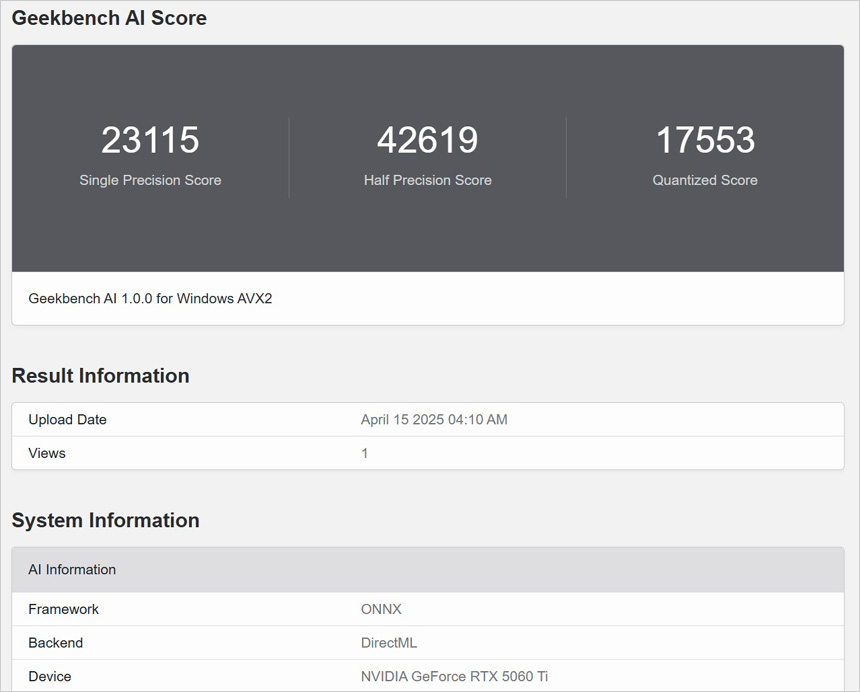The width and height of the screenshot is (860, 692).
Task: Select the Backend row label
Action: [x=55, y=643]
